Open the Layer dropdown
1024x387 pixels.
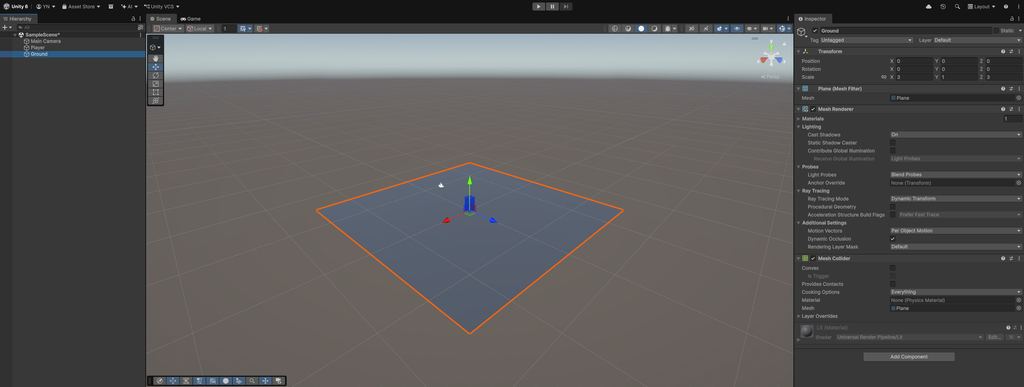pos(978,40)
